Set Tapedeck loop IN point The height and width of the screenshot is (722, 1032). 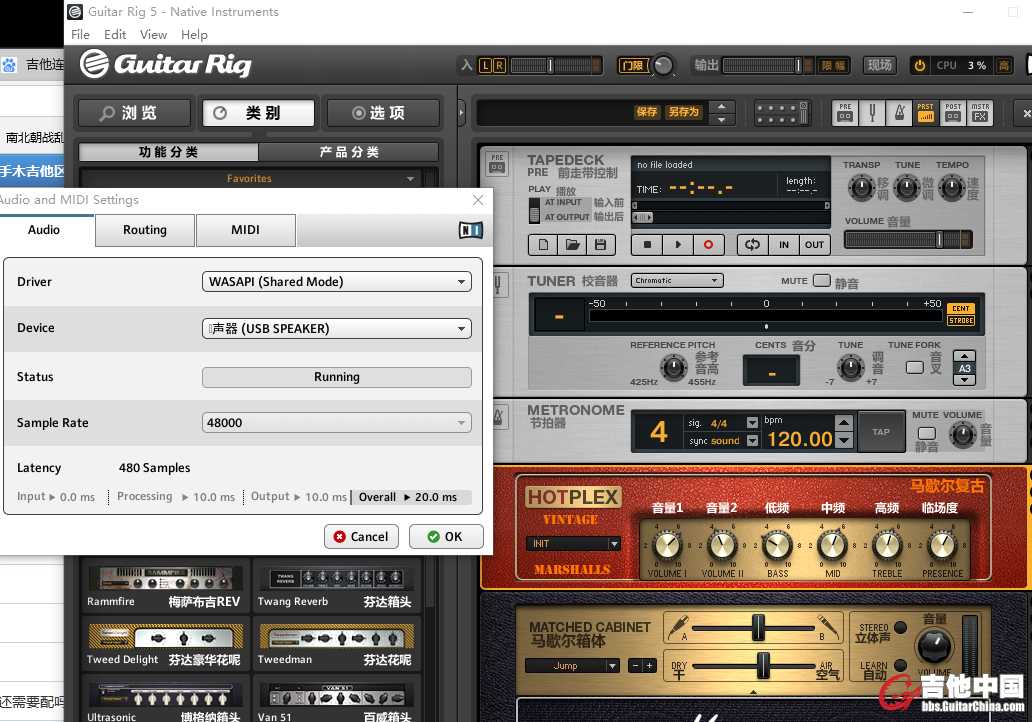784,245
